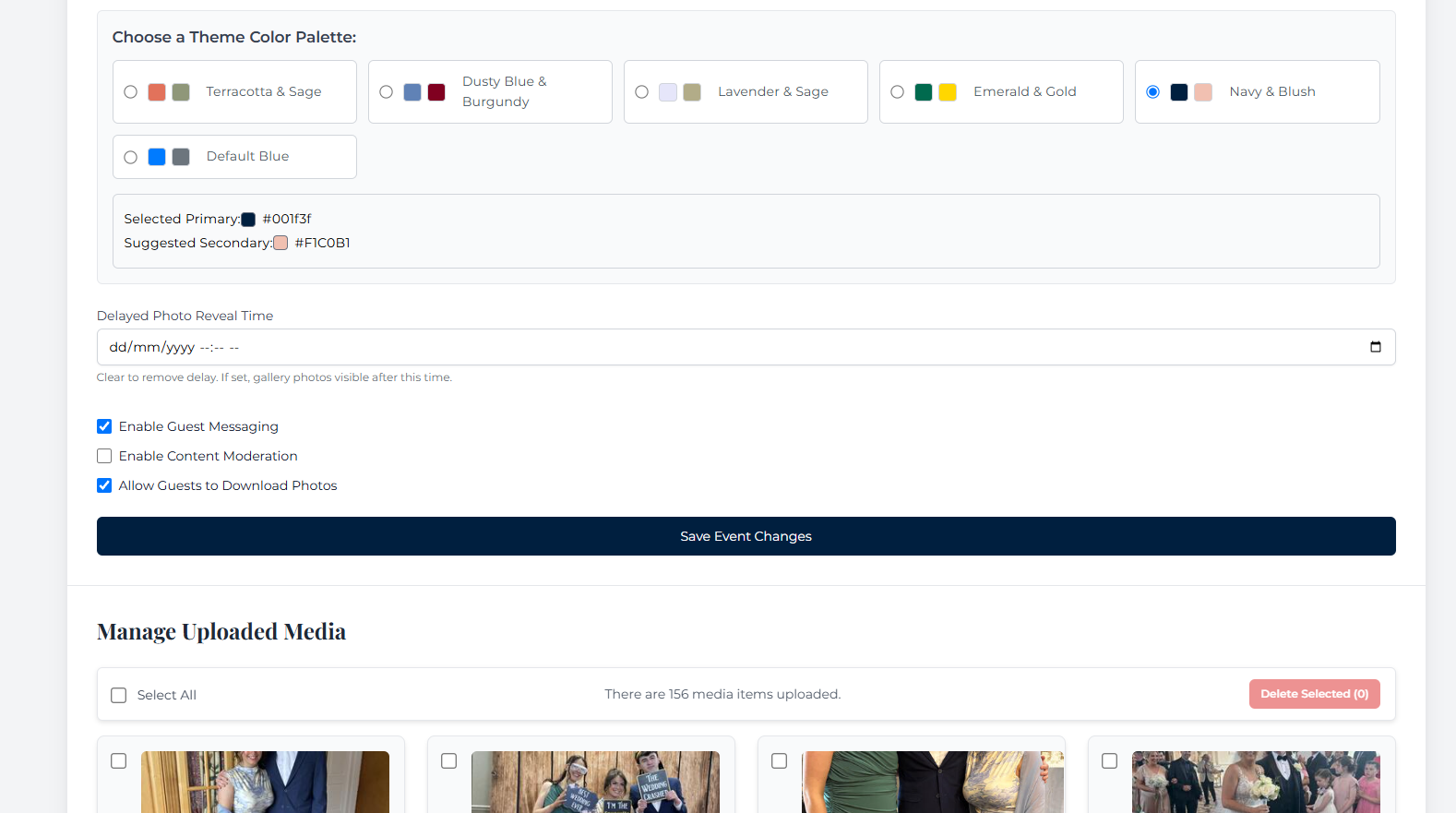Viewport: 1456px width, 813px height.
Task: Click the Delayed Photo Reveal Time field
Action: pos(646,347)
